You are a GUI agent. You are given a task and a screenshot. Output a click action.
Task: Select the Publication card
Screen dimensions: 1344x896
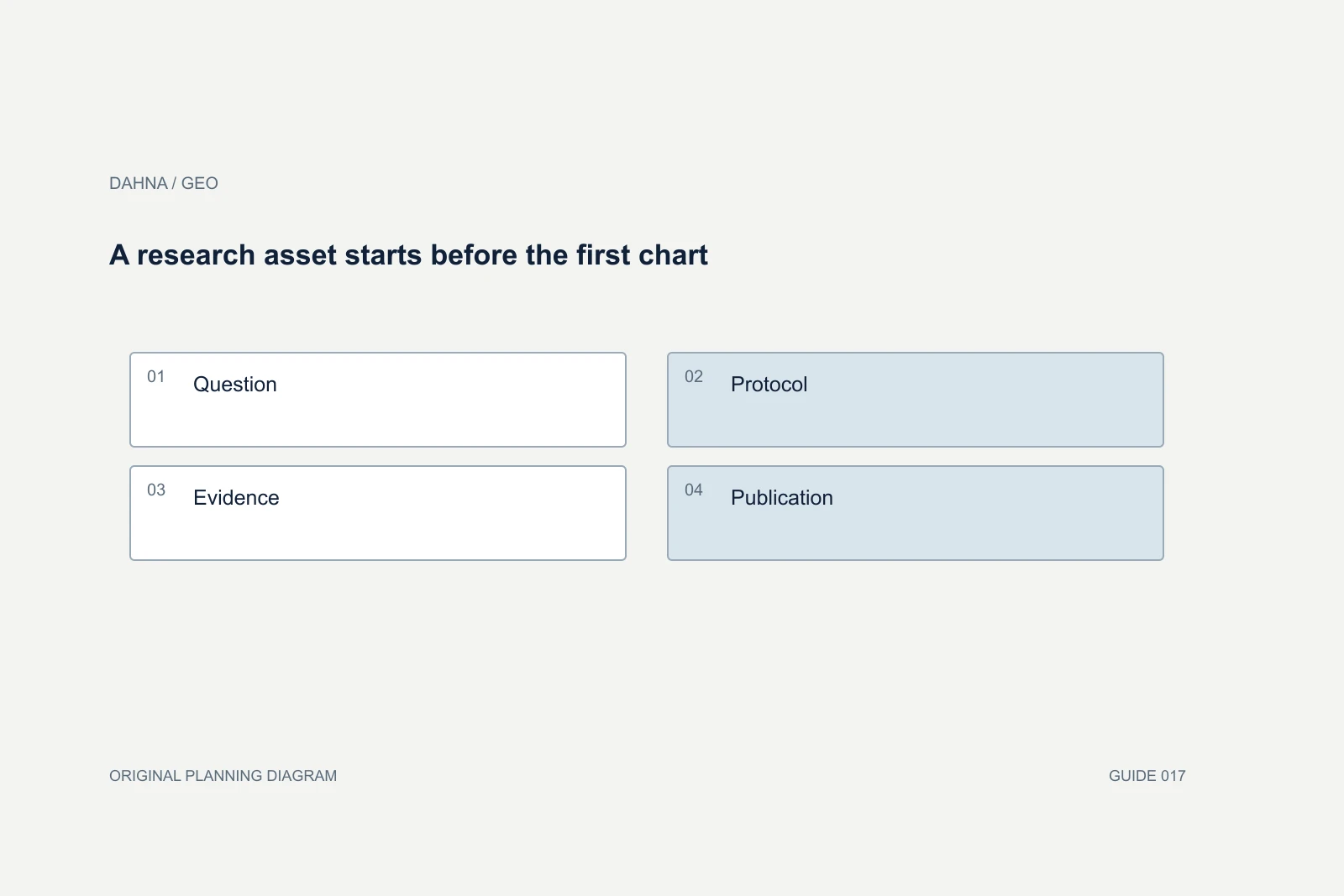(916, 513)
